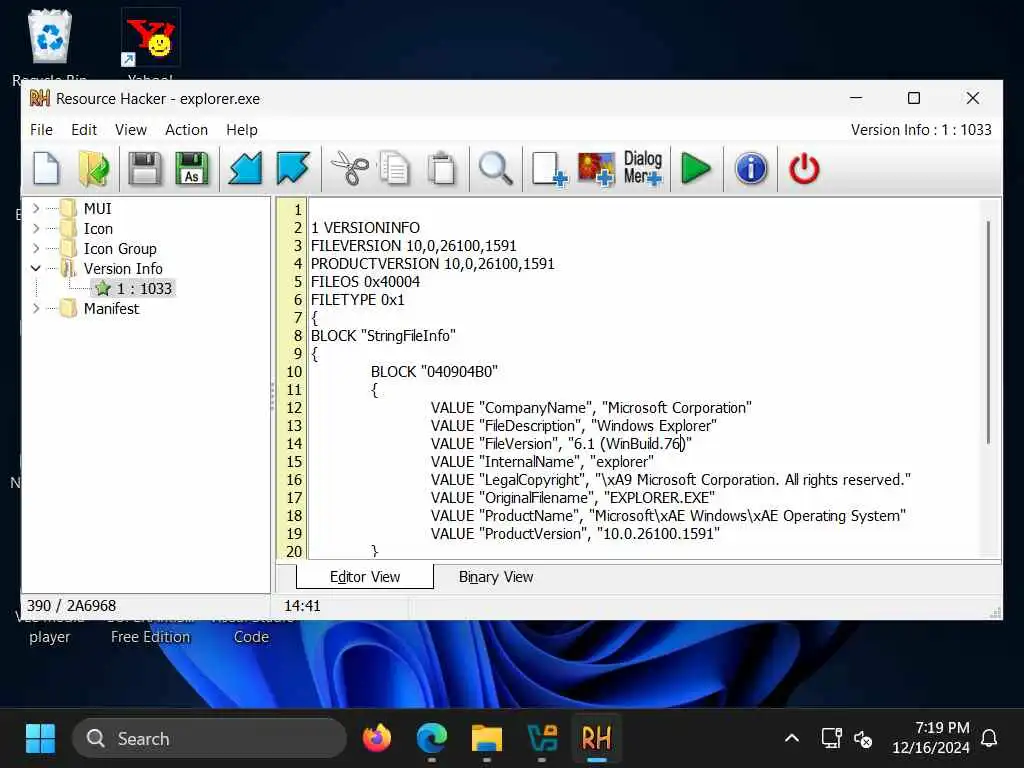1024x768 pixels.
Task: Expand the Icon Group folder node
Action: pyautogui.click(x=36, y=248)
